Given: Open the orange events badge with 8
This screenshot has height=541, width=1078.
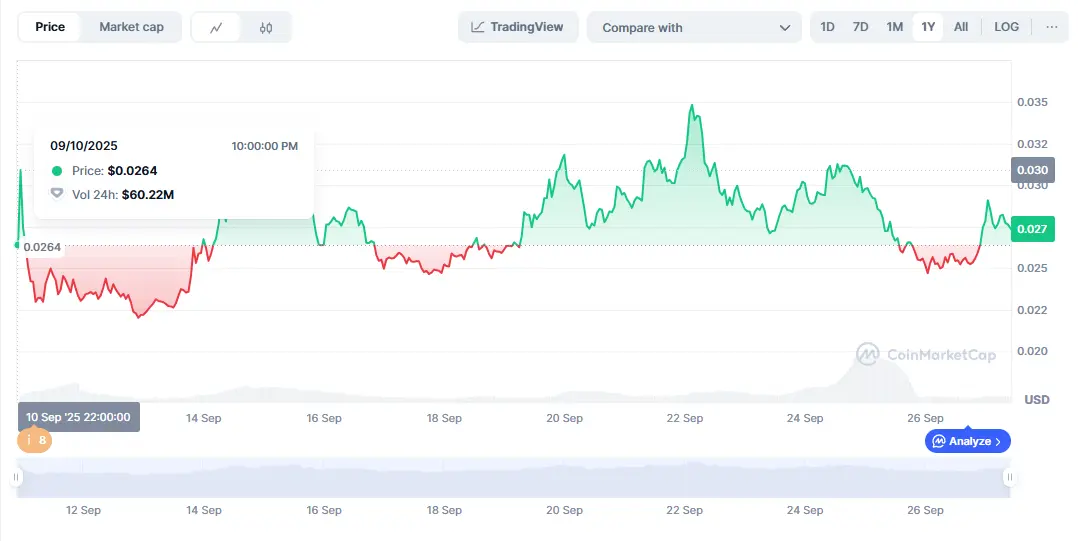Looking at the screenshot, I should pos(34,440).
